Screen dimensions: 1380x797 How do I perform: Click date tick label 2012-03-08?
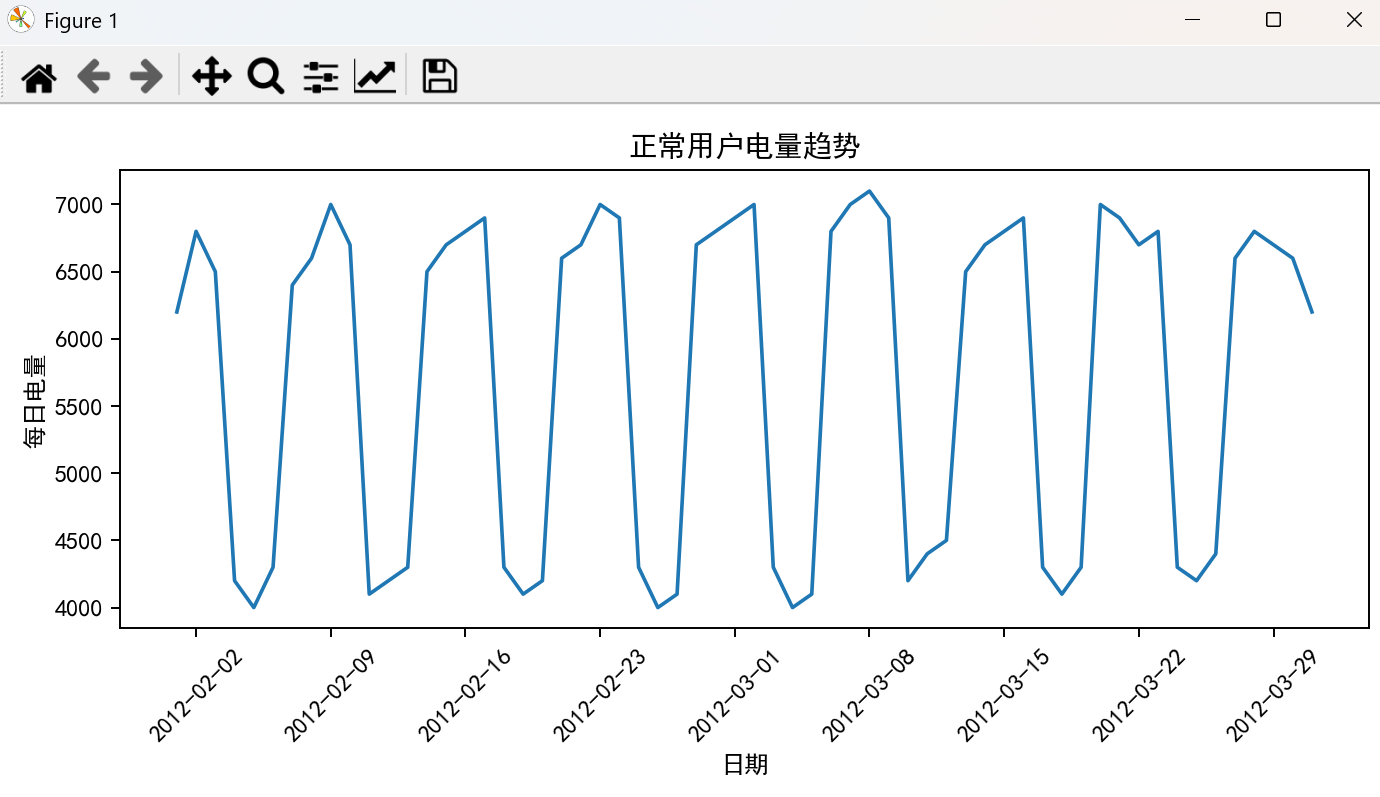pos(868,695)
